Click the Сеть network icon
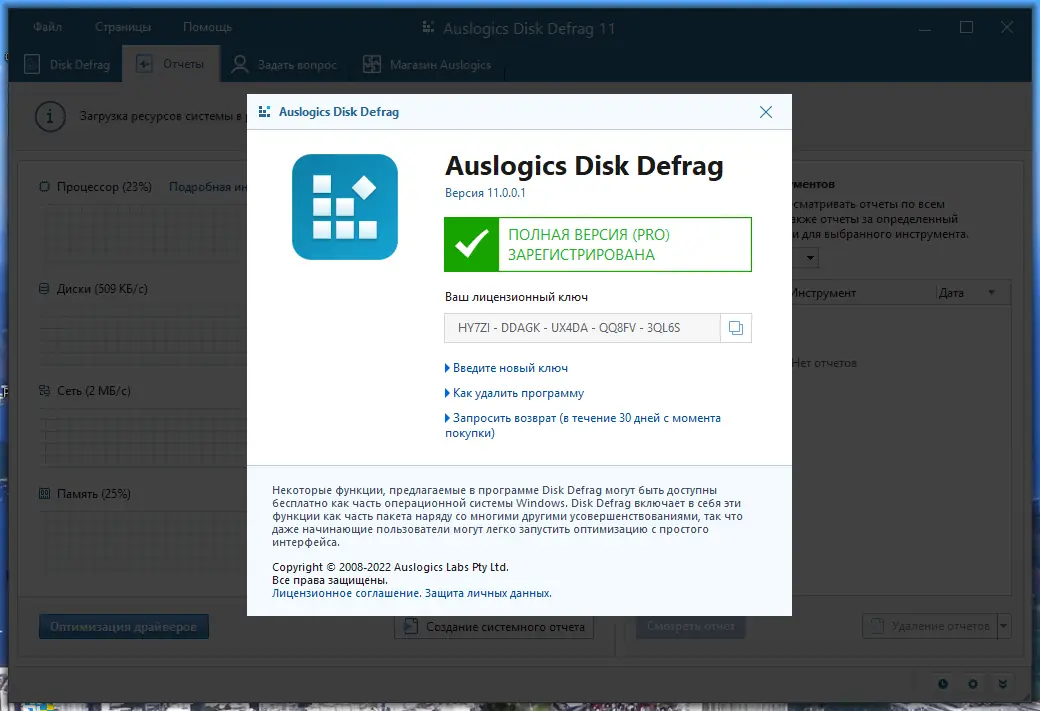This screenshot has width=1040, height=711. point(44,391)
